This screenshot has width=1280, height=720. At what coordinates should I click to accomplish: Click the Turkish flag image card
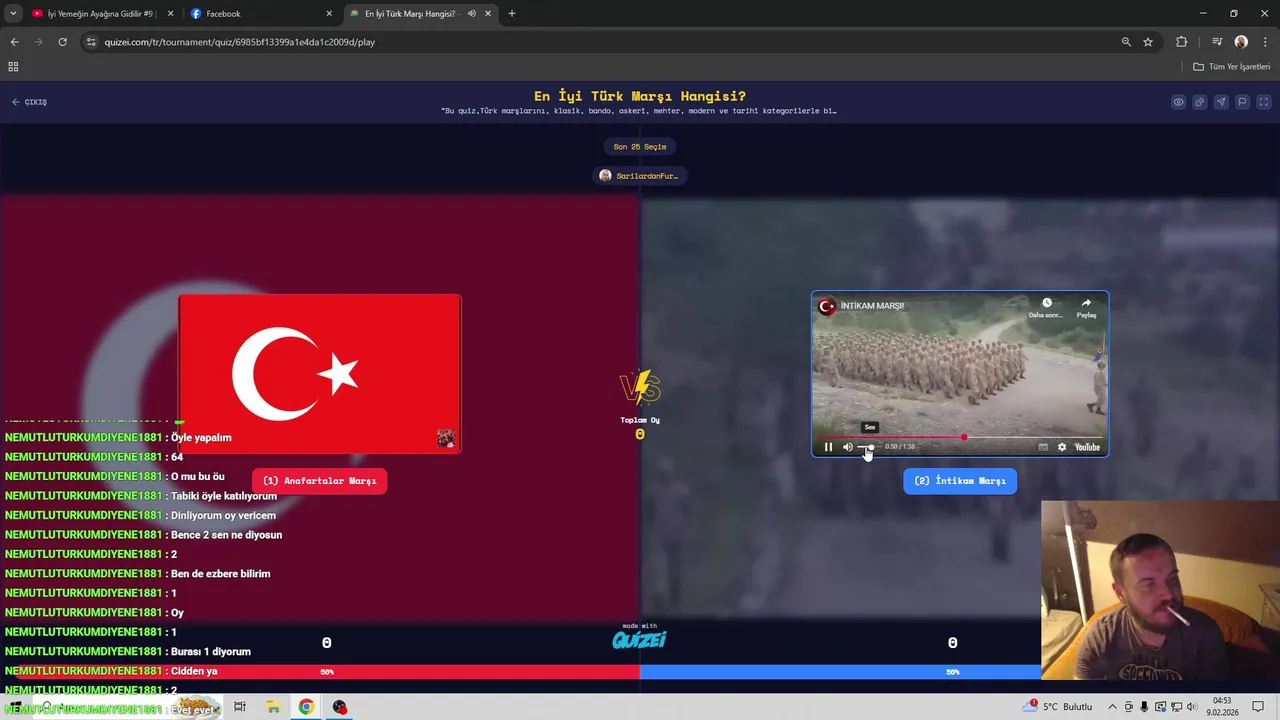click(x=320, y=373)
